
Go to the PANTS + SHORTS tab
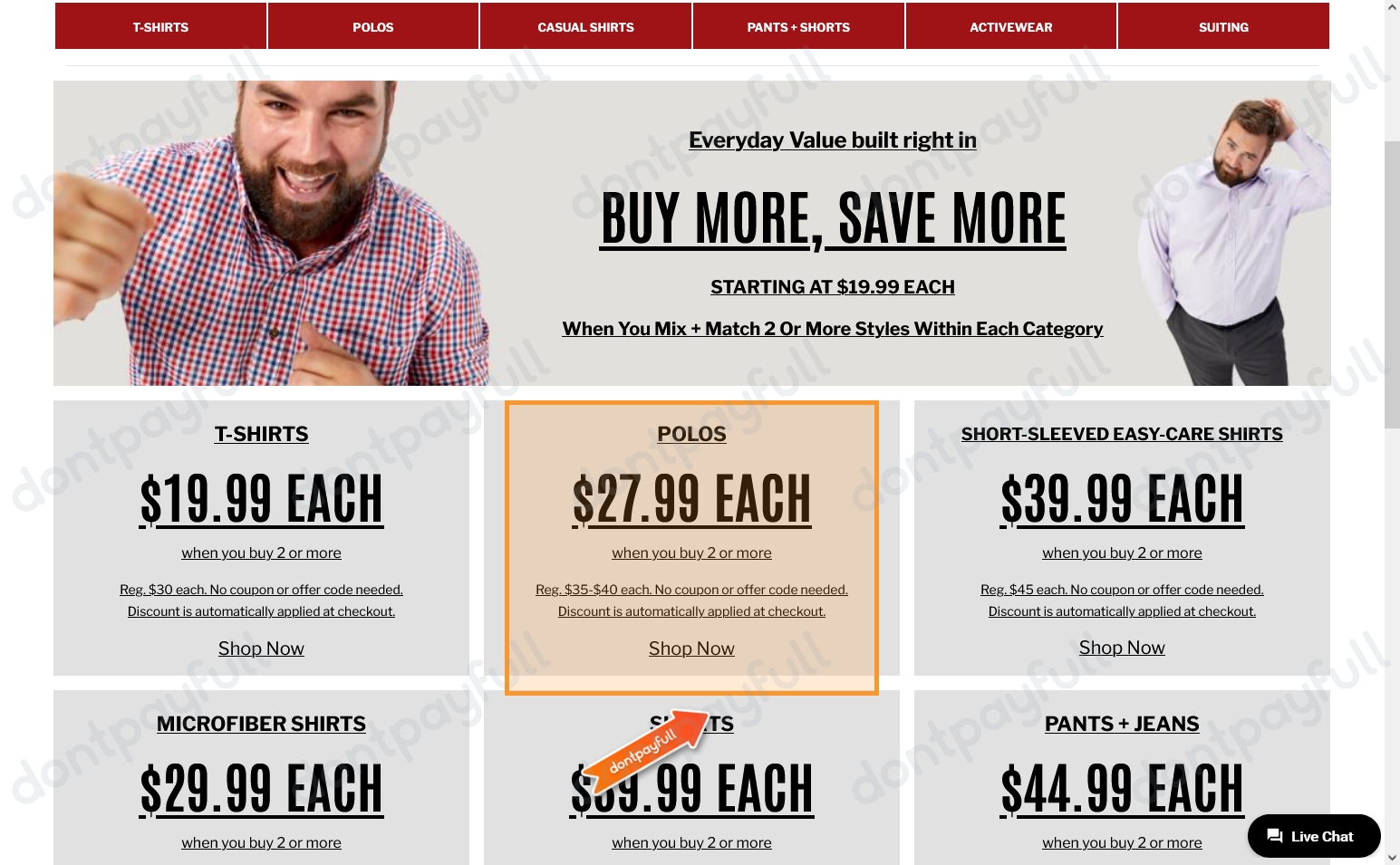[x=798, y=26]
